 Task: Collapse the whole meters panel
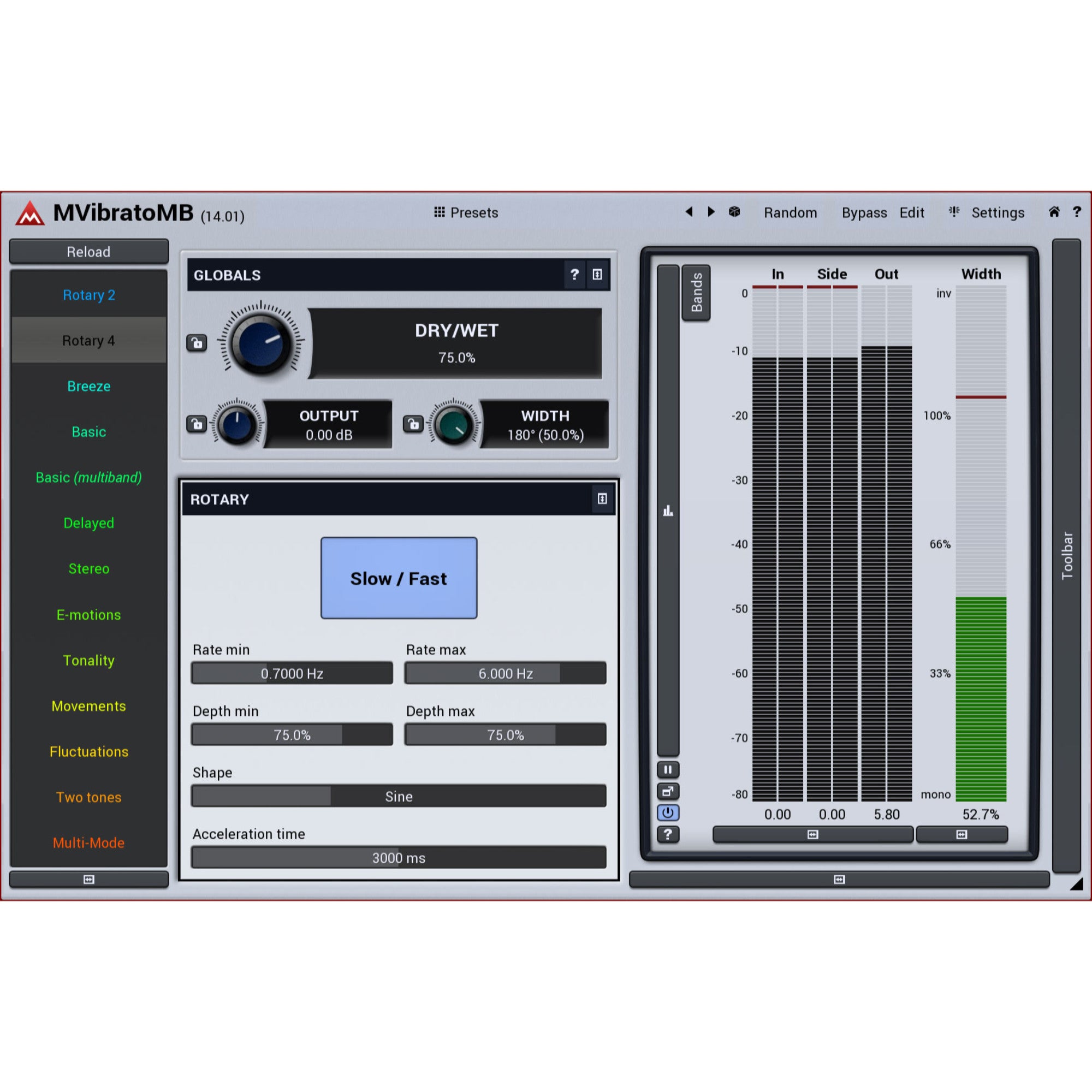tap(839, 879)
